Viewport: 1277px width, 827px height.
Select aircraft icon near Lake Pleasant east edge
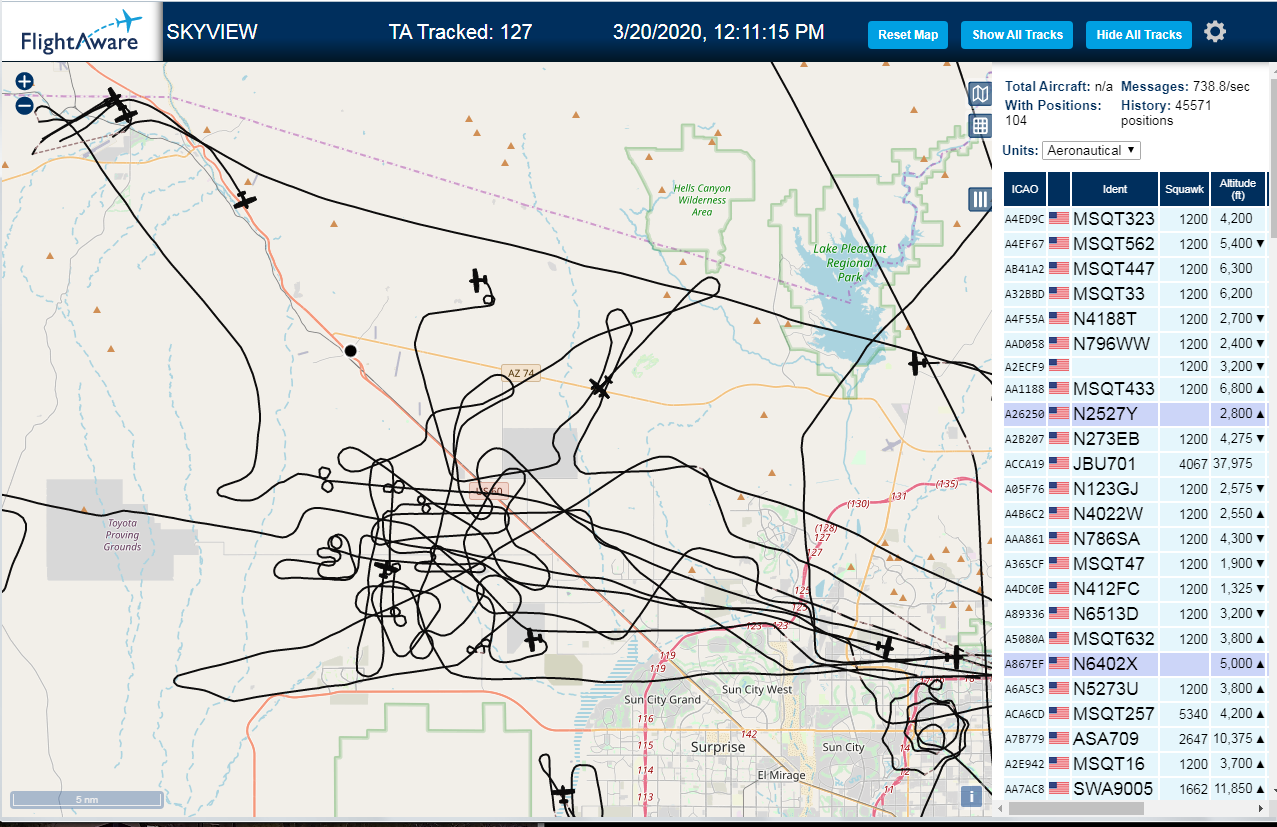coord(918,363)
